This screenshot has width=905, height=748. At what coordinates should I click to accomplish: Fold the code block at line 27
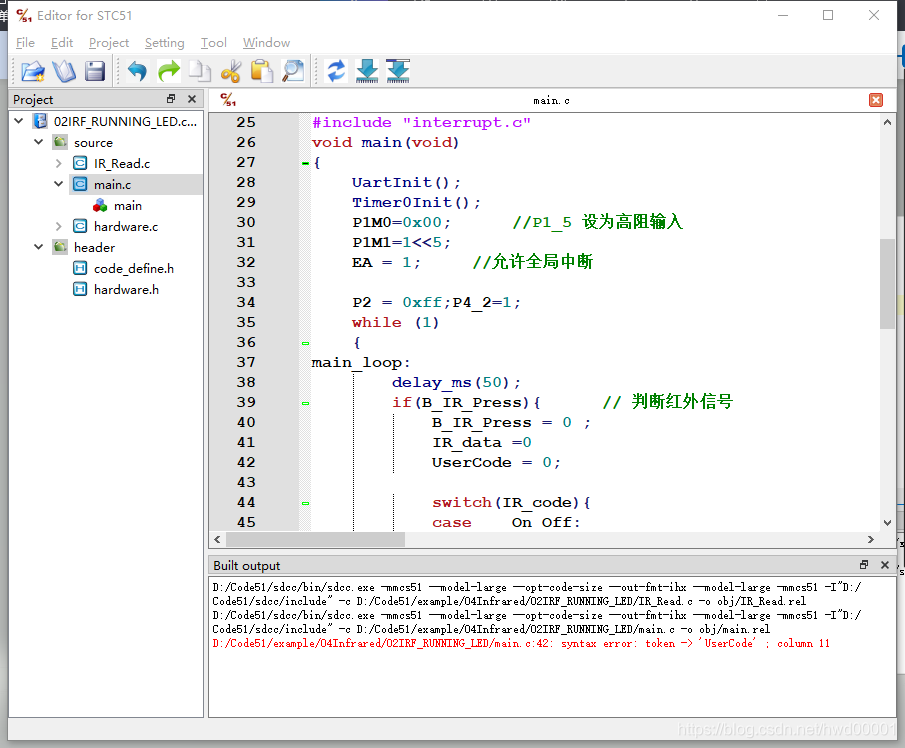click(x=305, y=163)
